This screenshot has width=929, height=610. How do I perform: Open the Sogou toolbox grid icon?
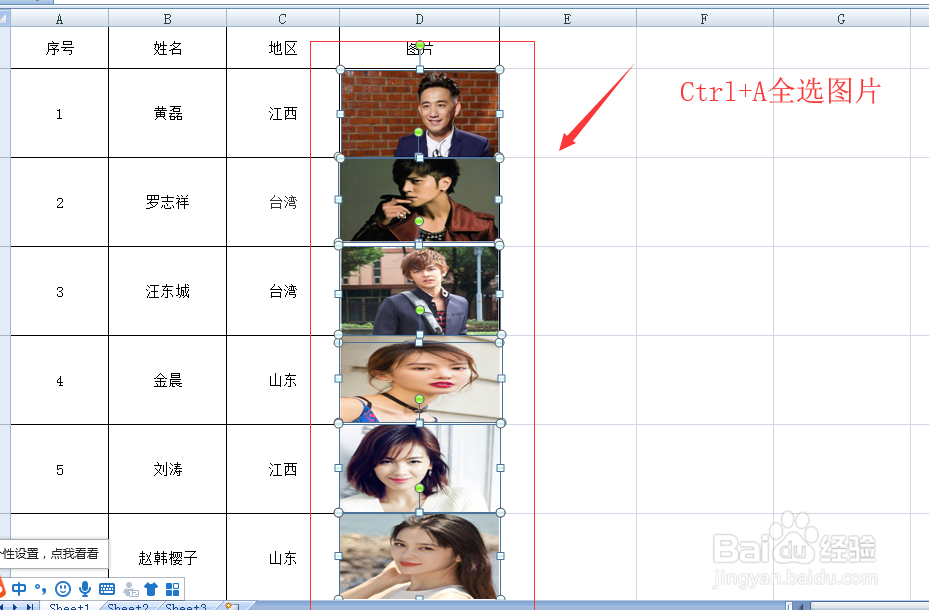pyautogui.click(x=172, y=590)
